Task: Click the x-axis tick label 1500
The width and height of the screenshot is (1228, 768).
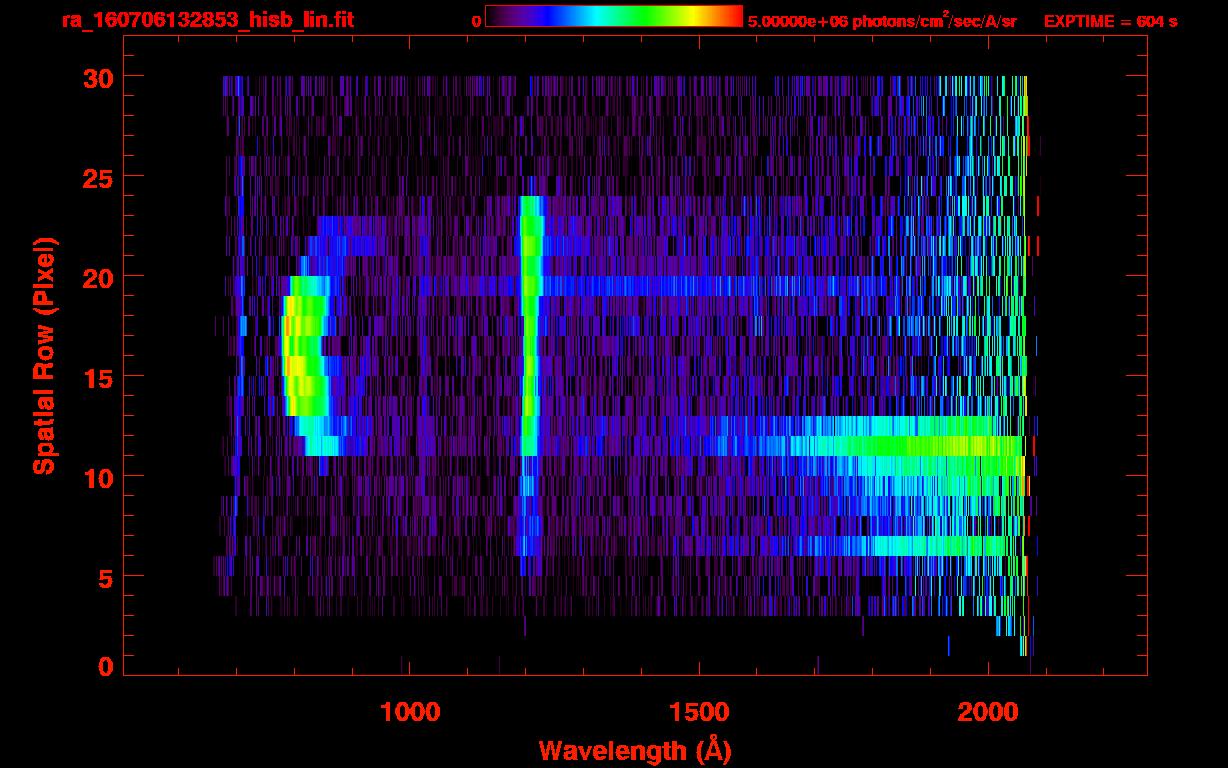Action: tap(699, 712)
